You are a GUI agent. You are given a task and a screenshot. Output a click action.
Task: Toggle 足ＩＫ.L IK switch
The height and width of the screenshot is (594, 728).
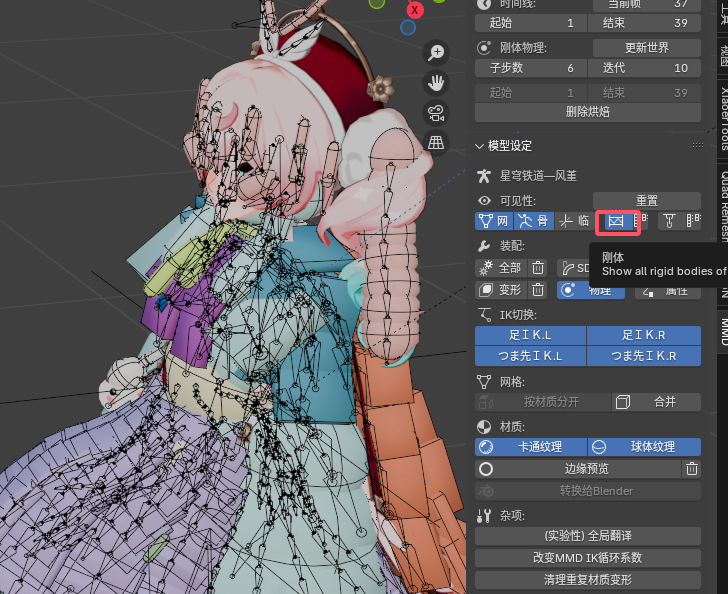click(x=530, y=335)
